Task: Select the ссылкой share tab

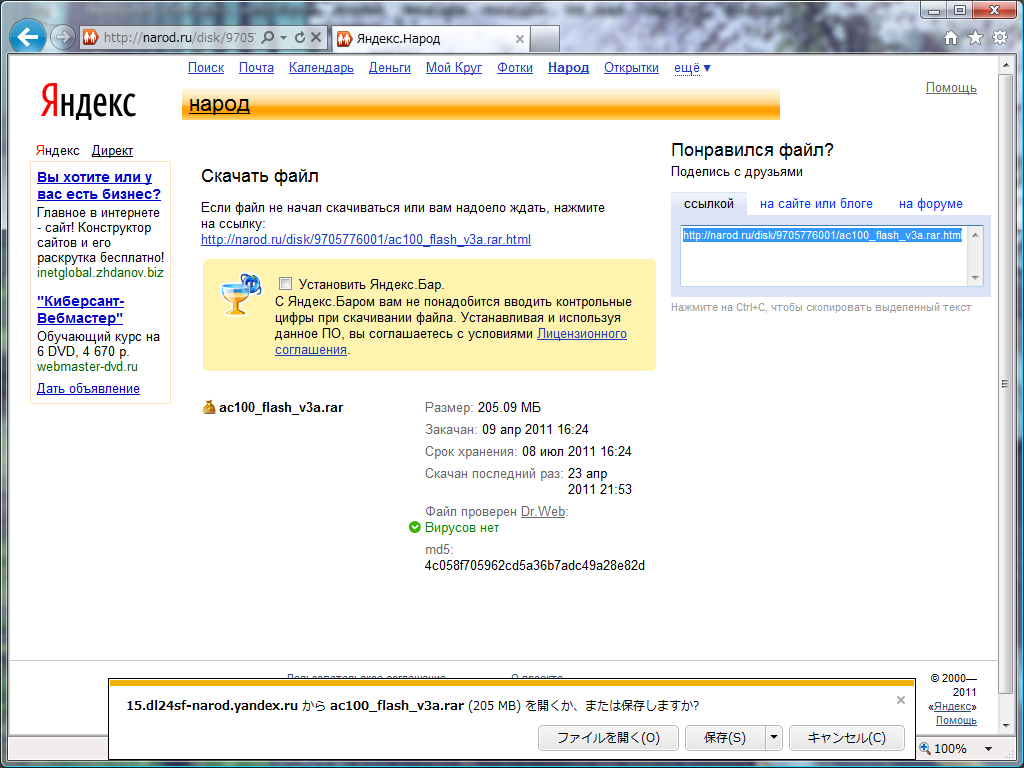Action: pos(709,204)
